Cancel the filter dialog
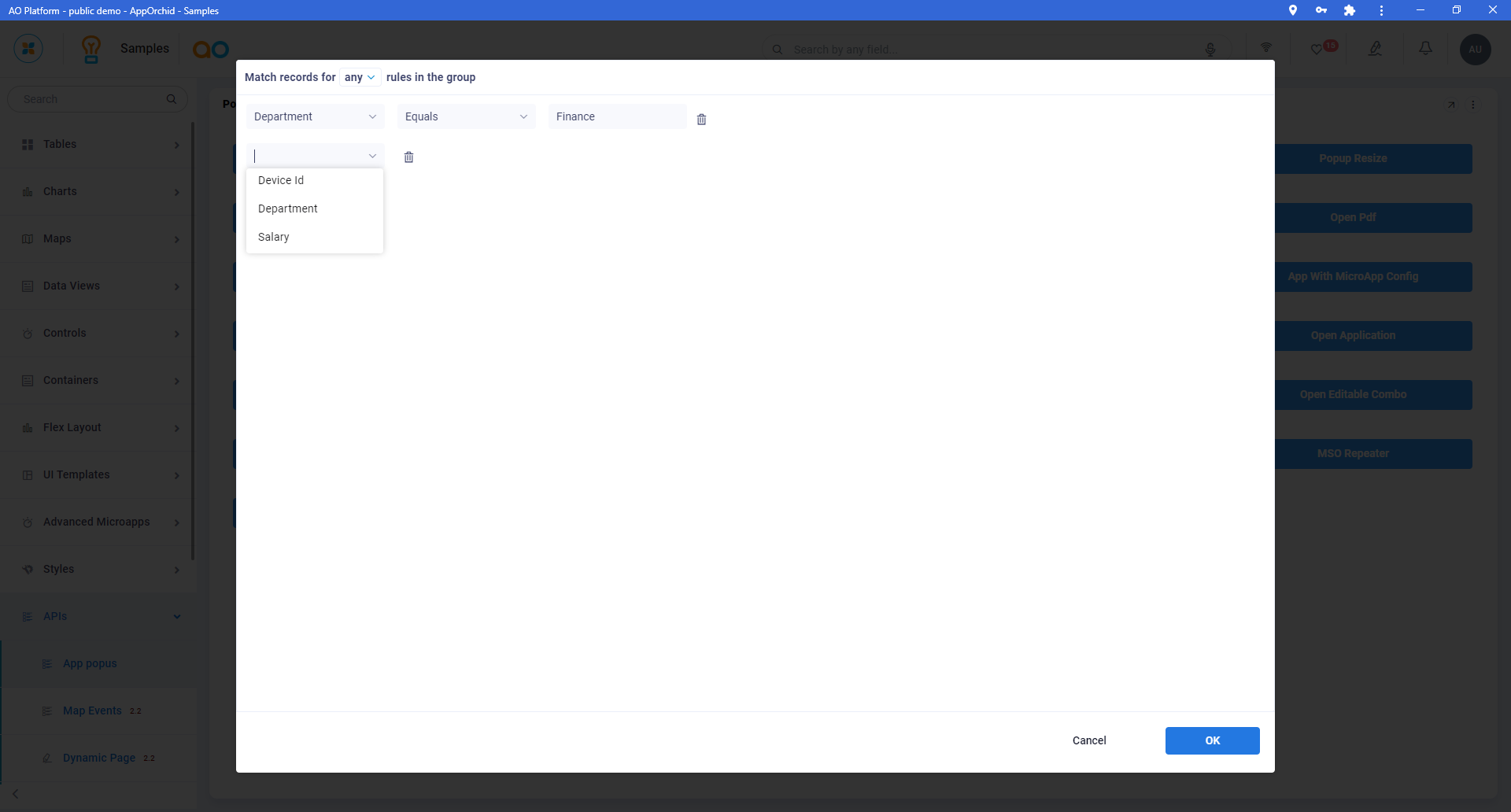 [1089, 740]
